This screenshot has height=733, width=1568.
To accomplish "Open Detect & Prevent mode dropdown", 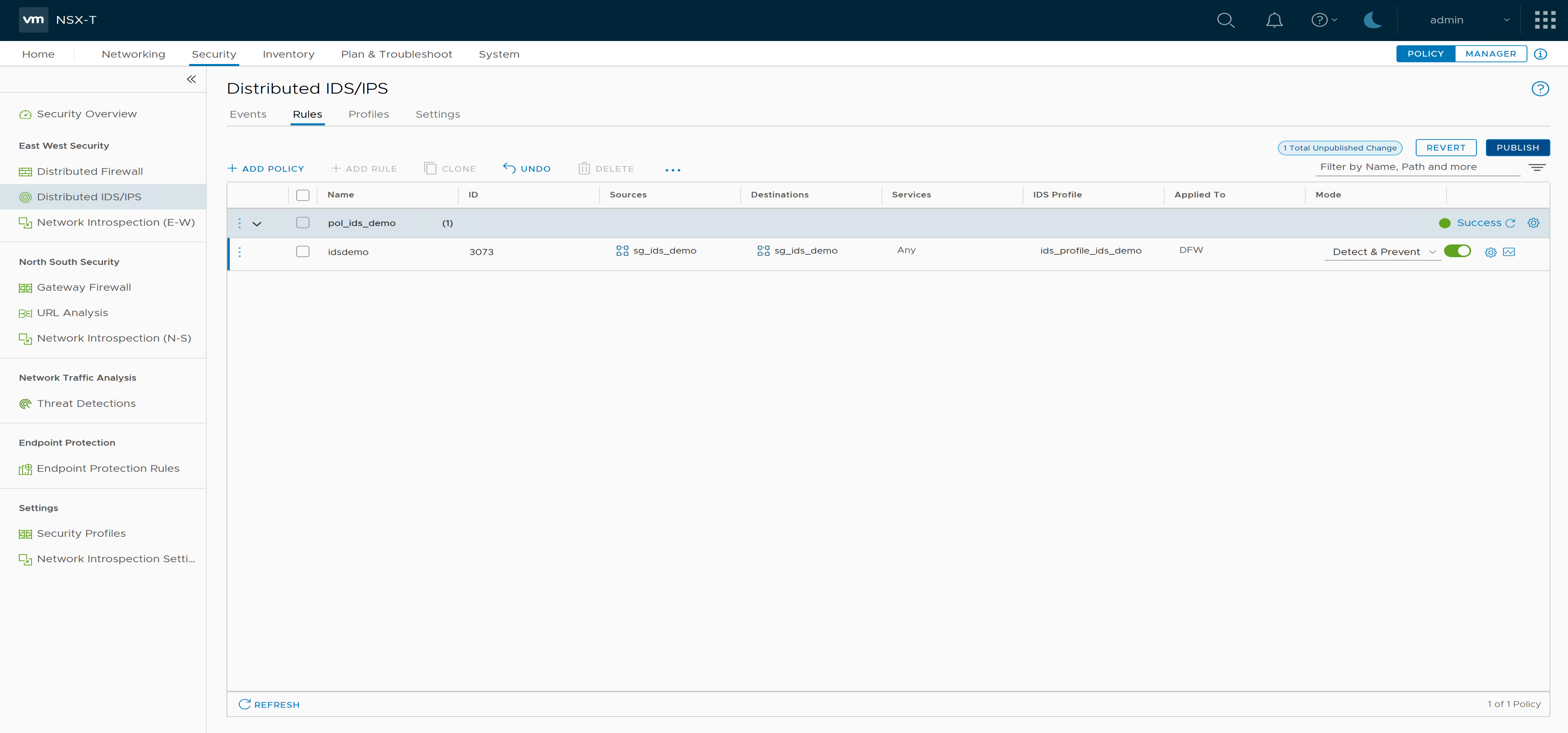I will 1383,252.
